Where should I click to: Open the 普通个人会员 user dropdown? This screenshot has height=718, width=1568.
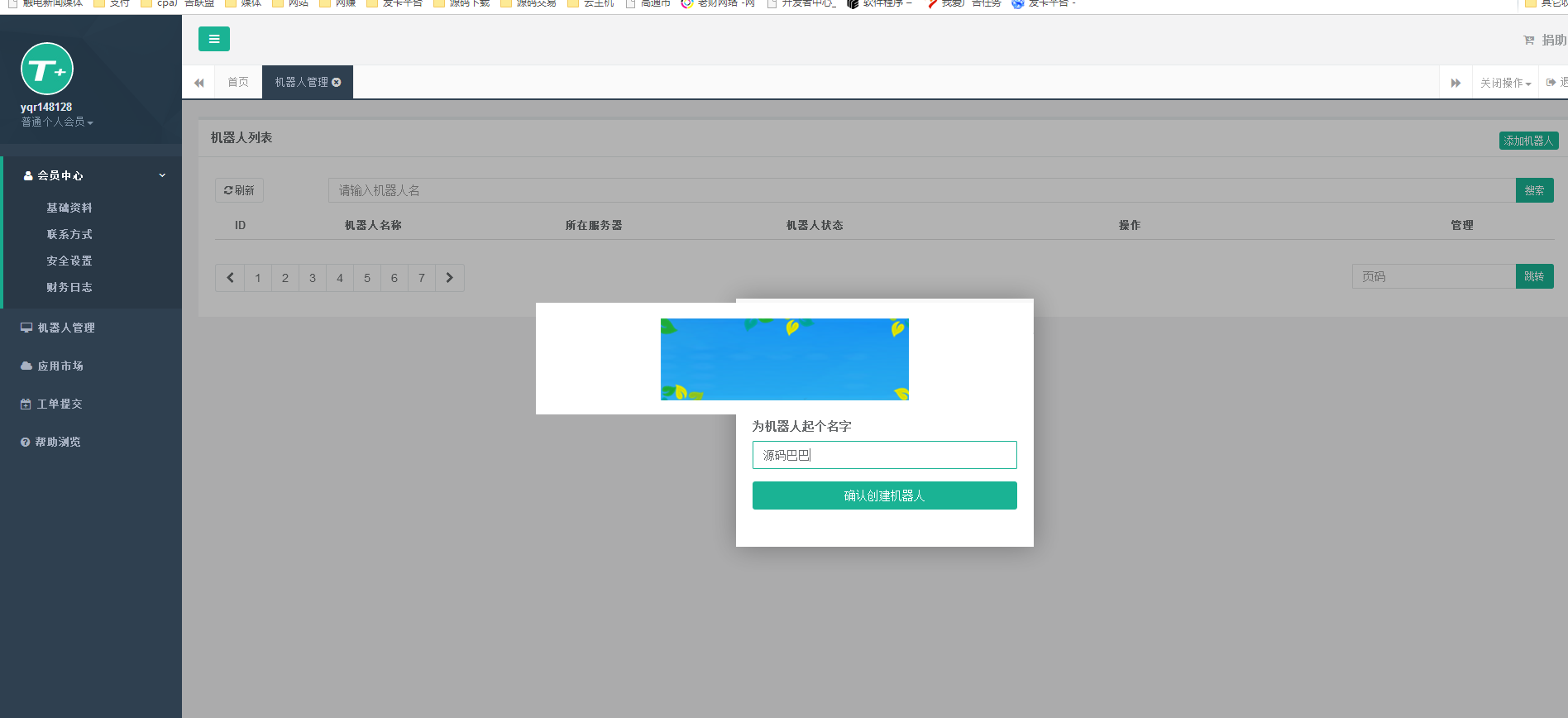coord(57,122)
